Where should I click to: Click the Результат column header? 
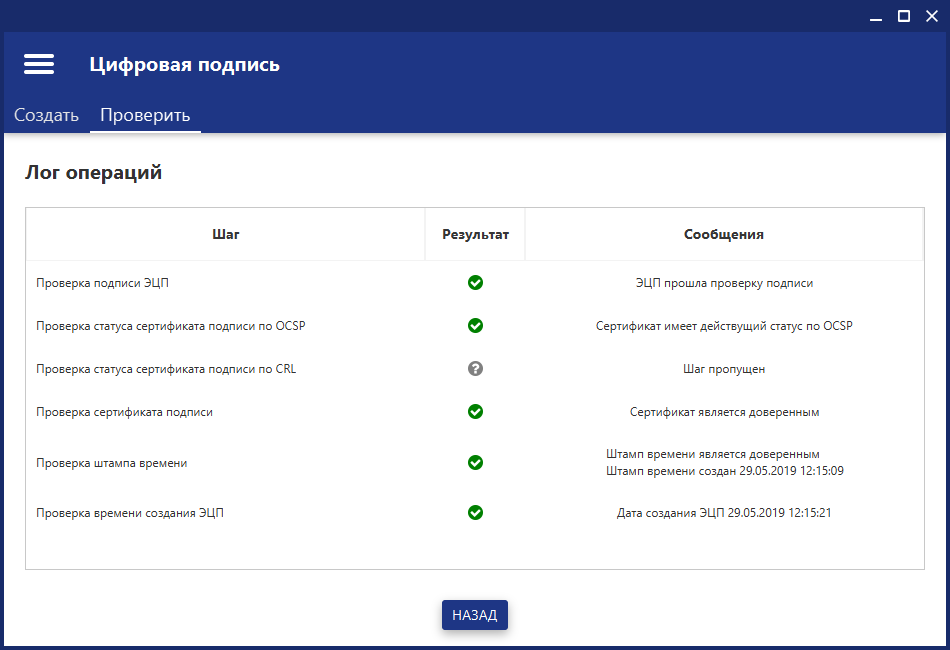(x=475, y=235)
